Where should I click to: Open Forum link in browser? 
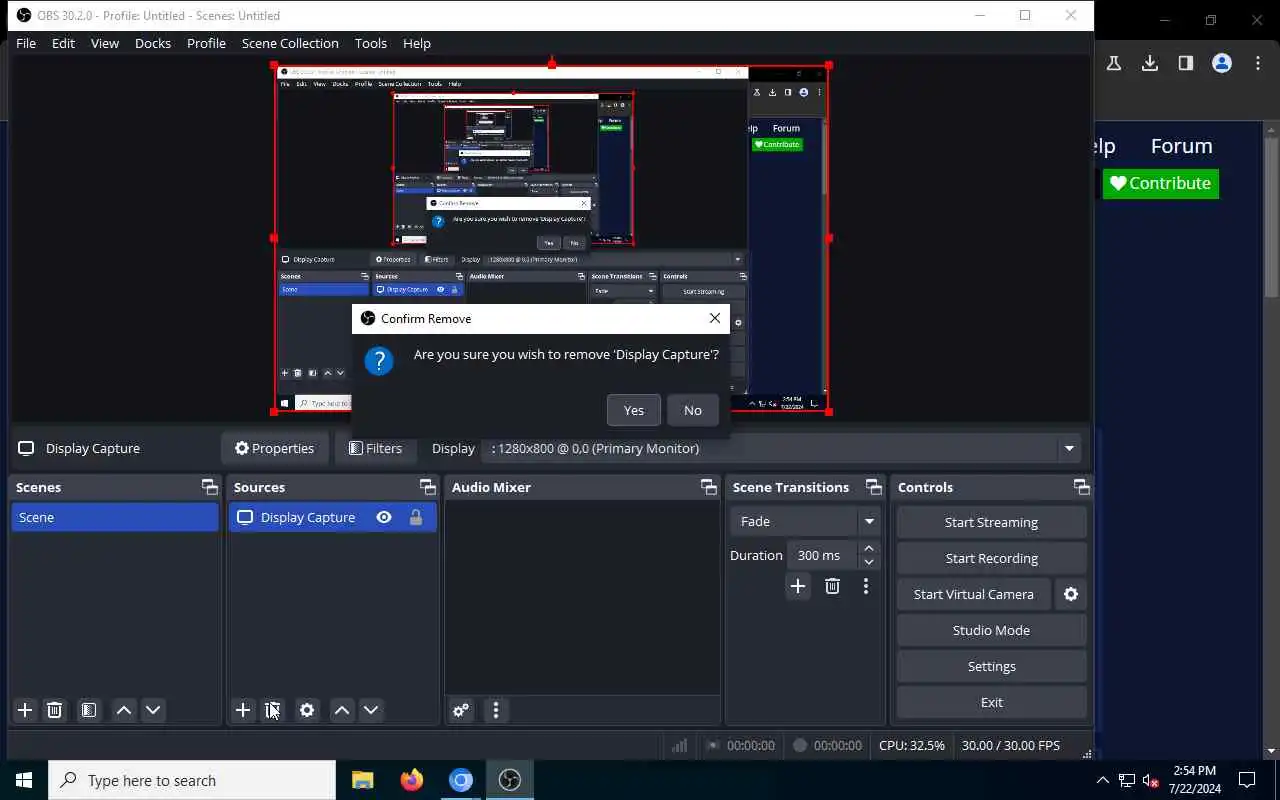pos(1181,146)
